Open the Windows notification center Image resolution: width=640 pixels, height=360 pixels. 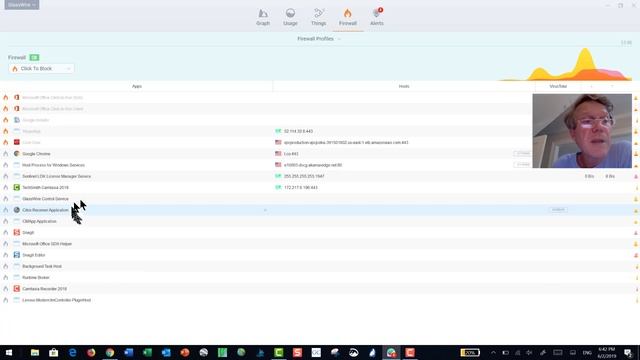(629, 353)
